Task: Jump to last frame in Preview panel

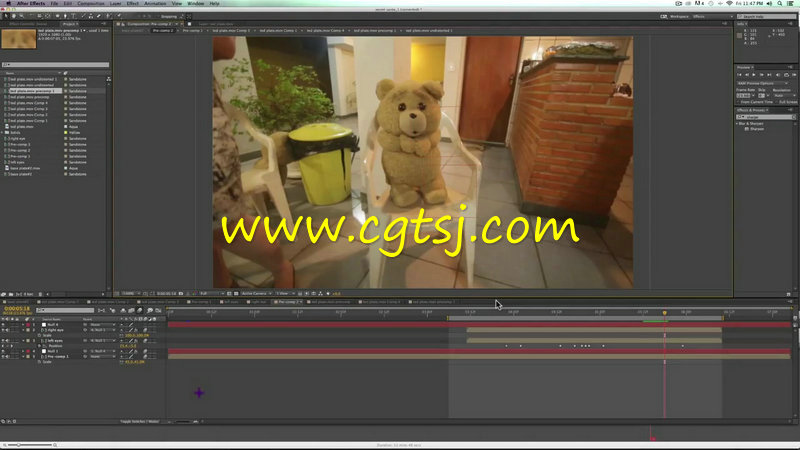Action: click(769, 75)
